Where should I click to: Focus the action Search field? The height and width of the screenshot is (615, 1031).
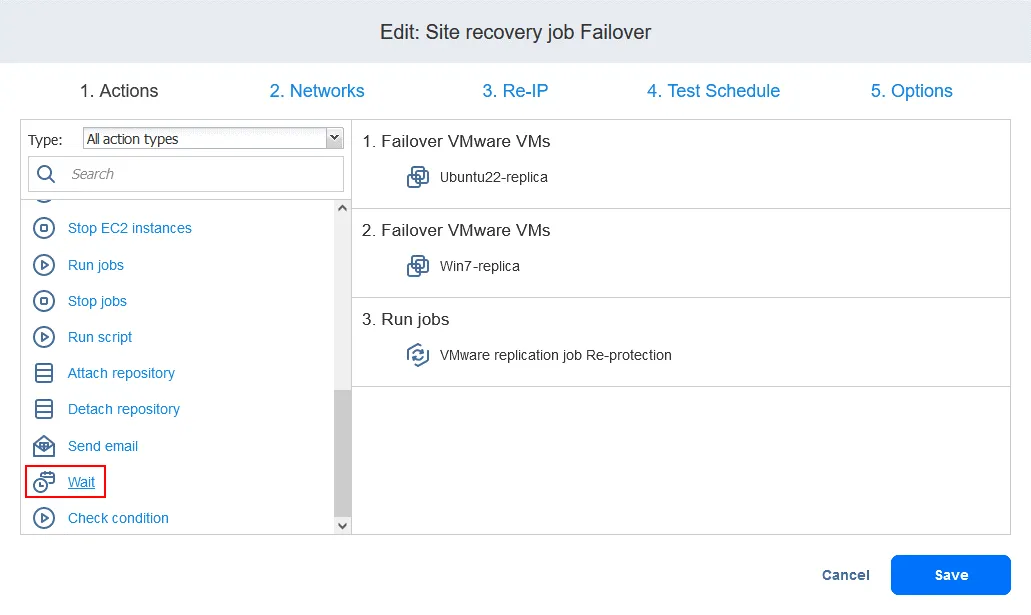(x=200, y=174)
